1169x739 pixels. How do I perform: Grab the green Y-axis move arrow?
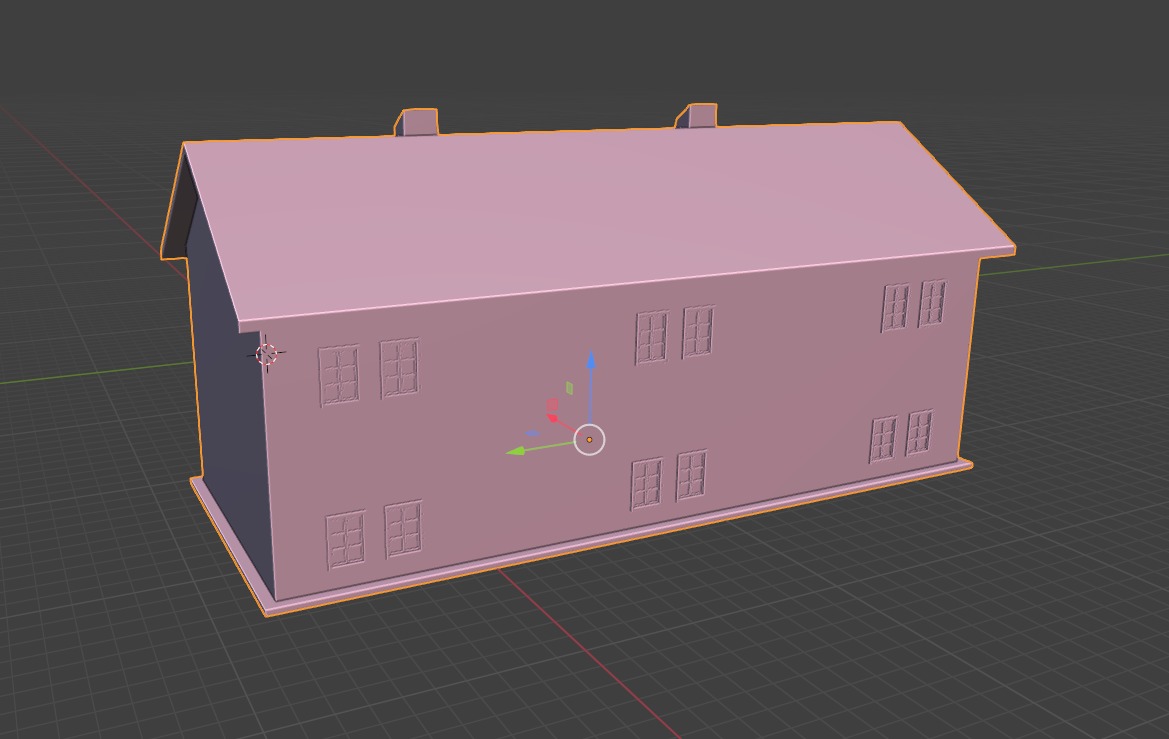pyautogui.click(x=516, y=450)
